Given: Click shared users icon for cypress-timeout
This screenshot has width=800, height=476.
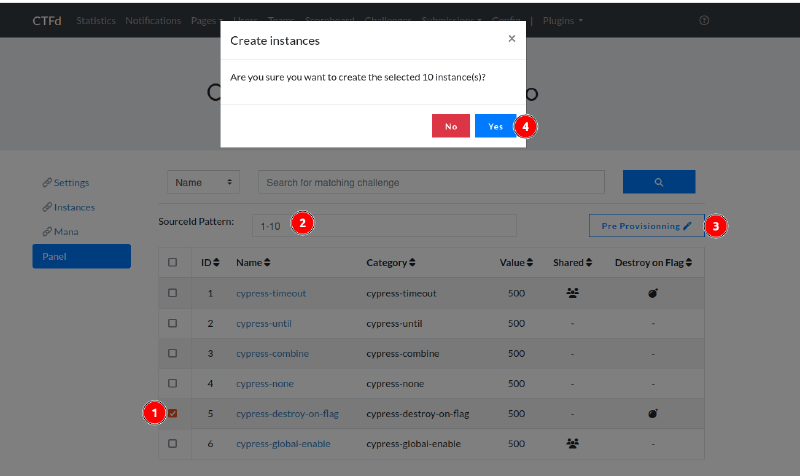Looking at the screenshot, I should pos(572,293).
